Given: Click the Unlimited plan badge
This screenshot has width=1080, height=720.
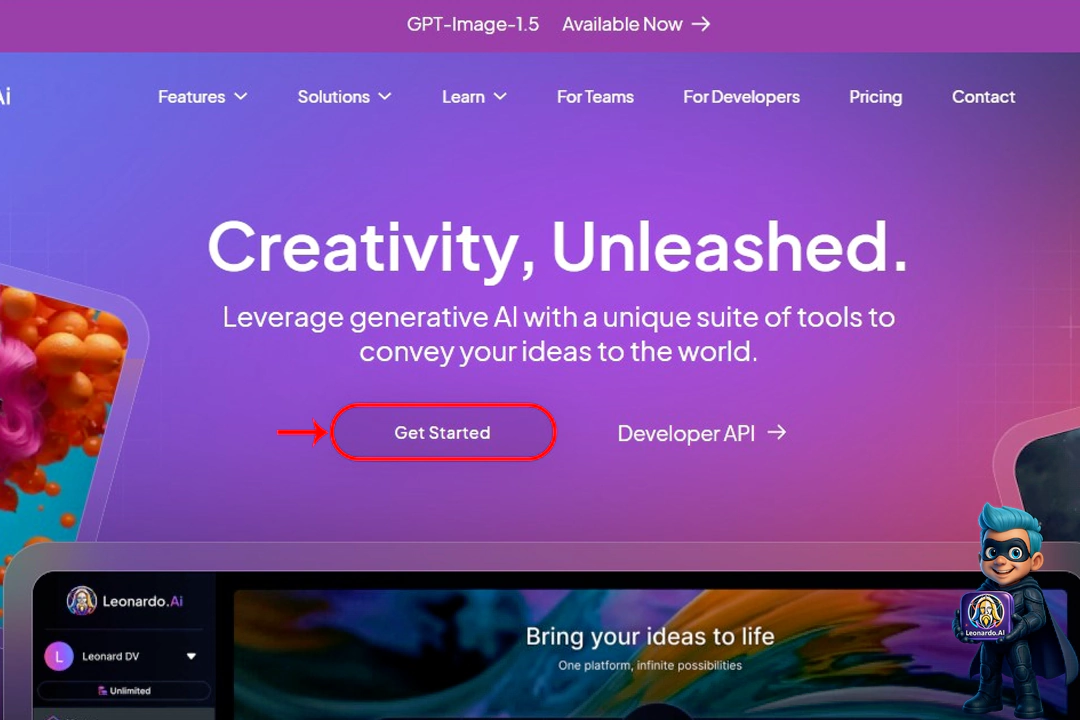Looking at the screenshot, I should (x=124, y=690).
